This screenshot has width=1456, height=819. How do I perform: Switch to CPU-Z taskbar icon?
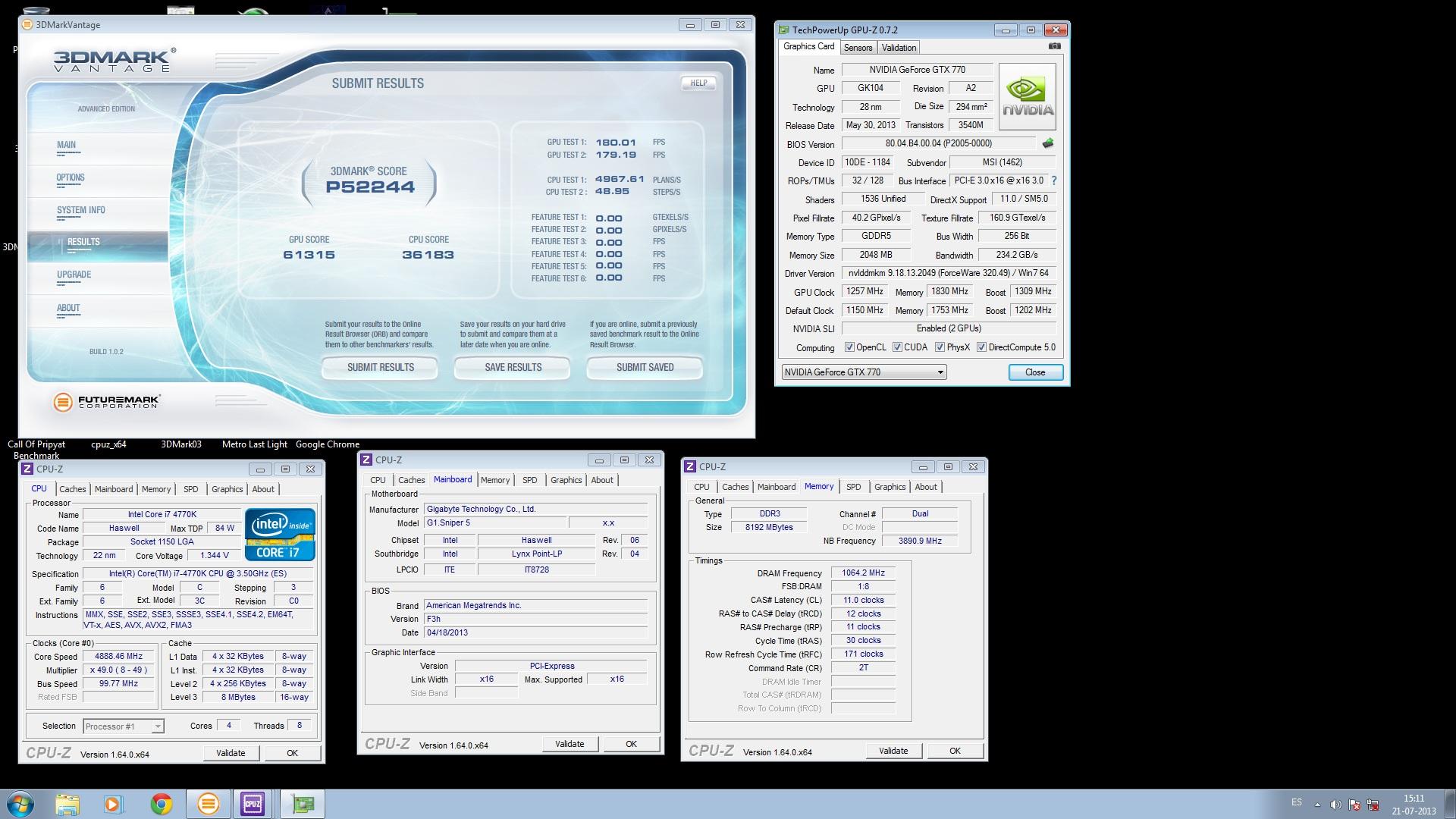pyautogui.click(x=253, y=804)
